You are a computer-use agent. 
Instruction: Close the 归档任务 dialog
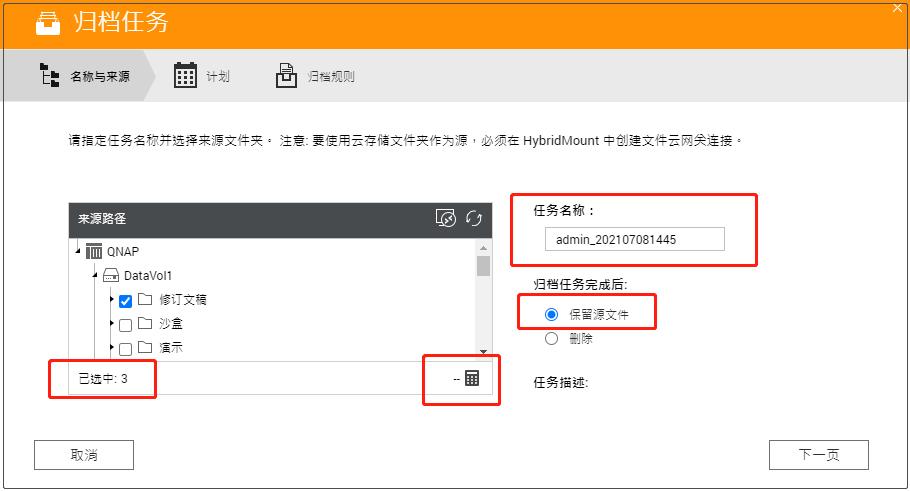pyautogui.click(x=897, y=8)
